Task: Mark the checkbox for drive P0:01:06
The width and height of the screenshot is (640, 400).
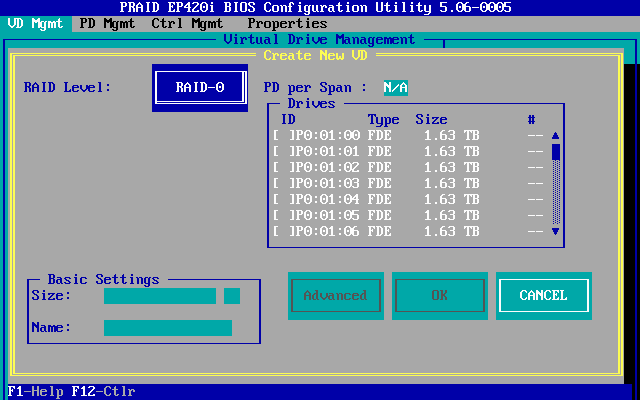Action: (282, 231)
